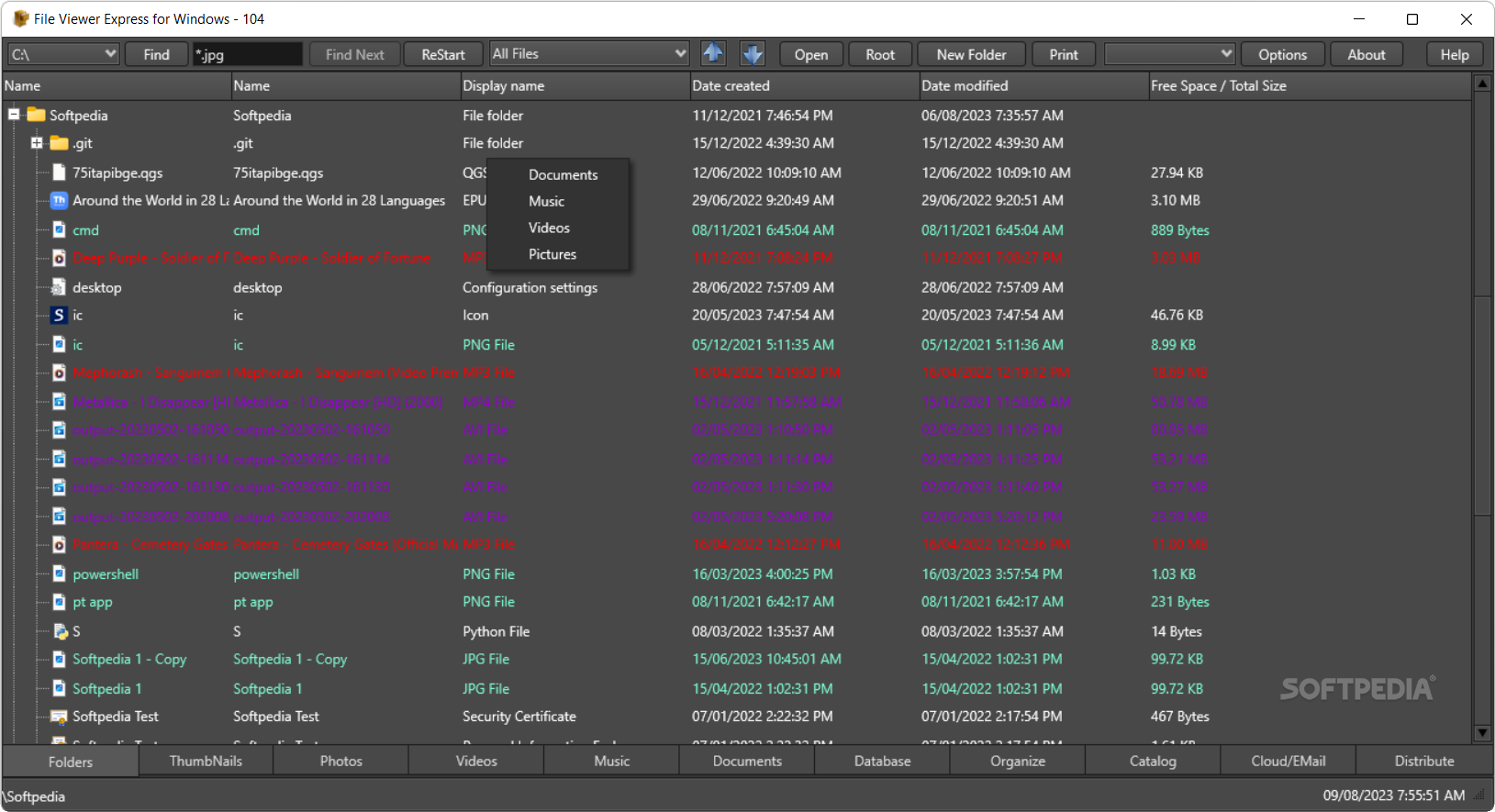The width and height of the screenshot is (1495, 812).
Task: Click the Metallica MP4 file icon
Action: tap(60, 402)
